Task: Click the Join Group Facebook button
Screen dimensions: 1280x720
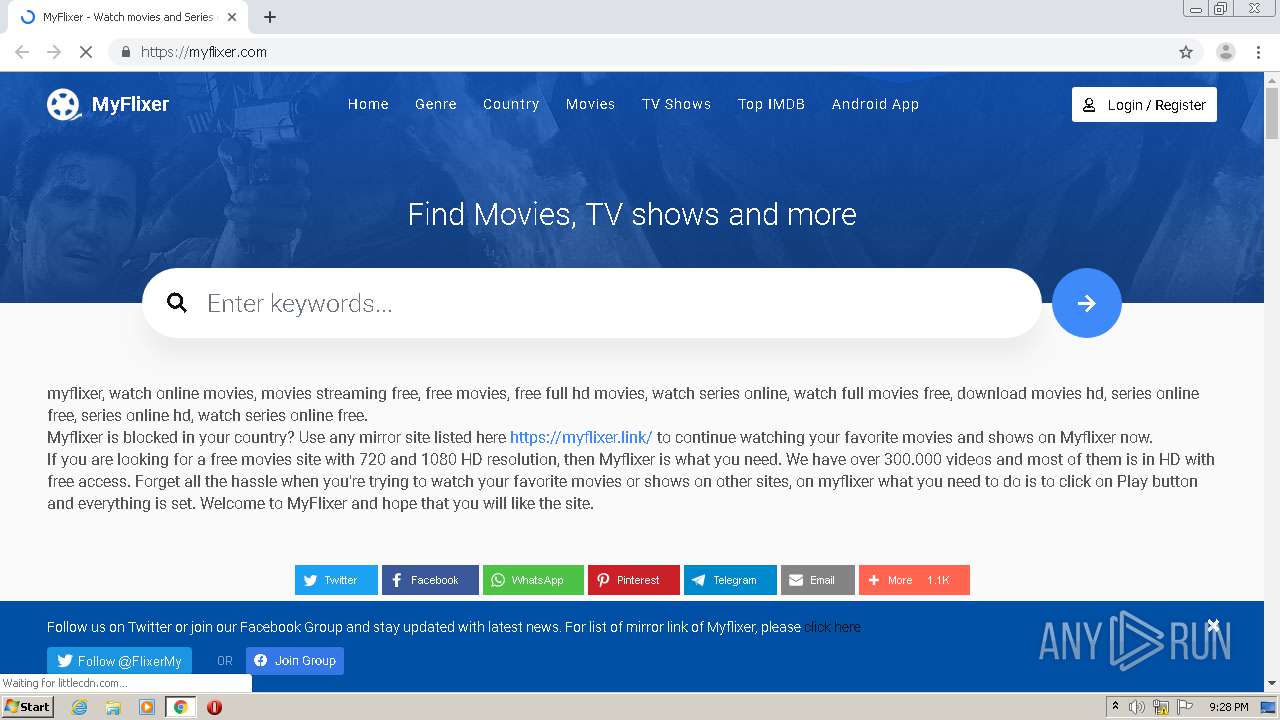Action: point(295,661)
